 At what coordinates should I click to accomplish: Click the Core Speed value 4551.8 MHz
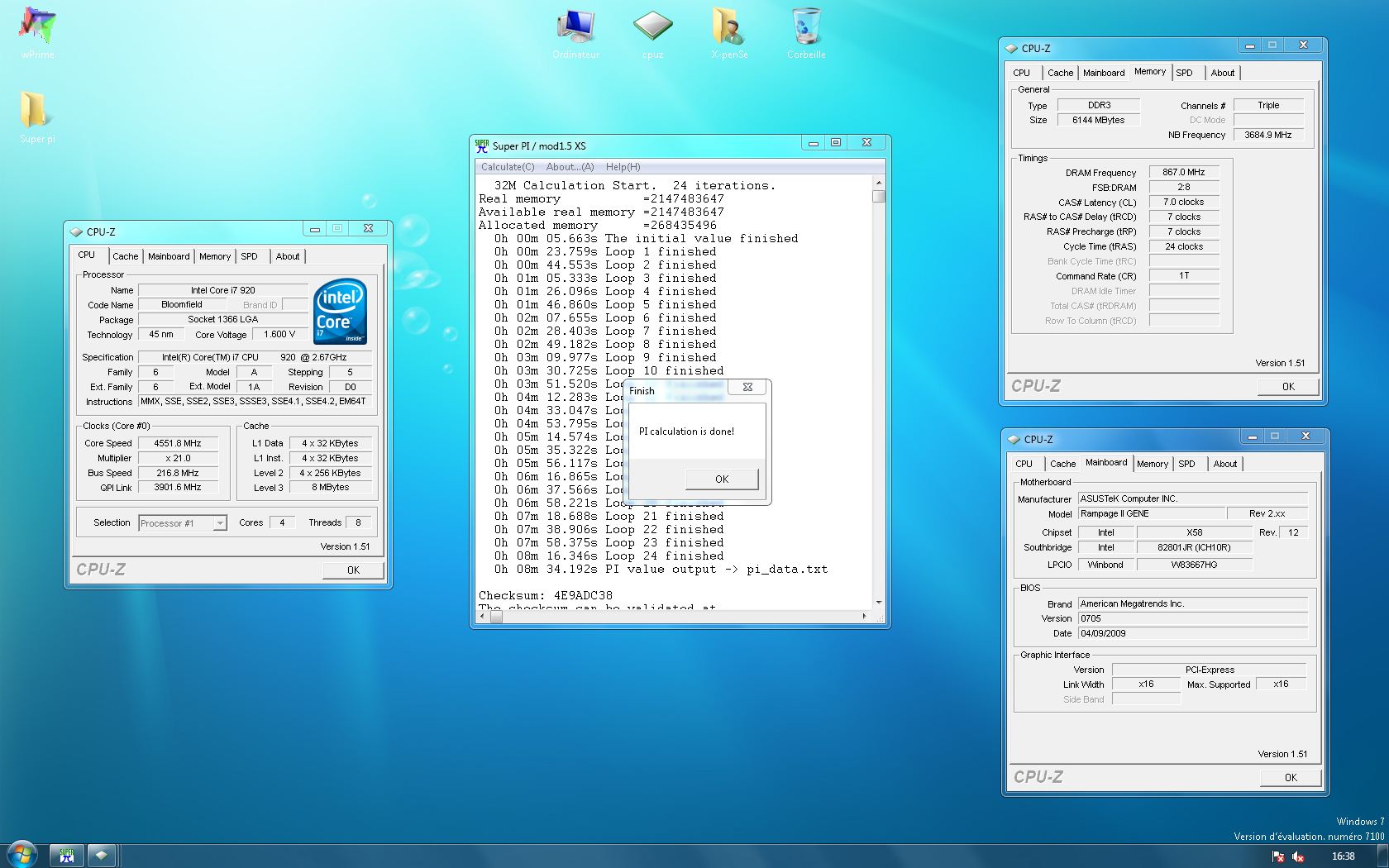(x=178, y=443)
